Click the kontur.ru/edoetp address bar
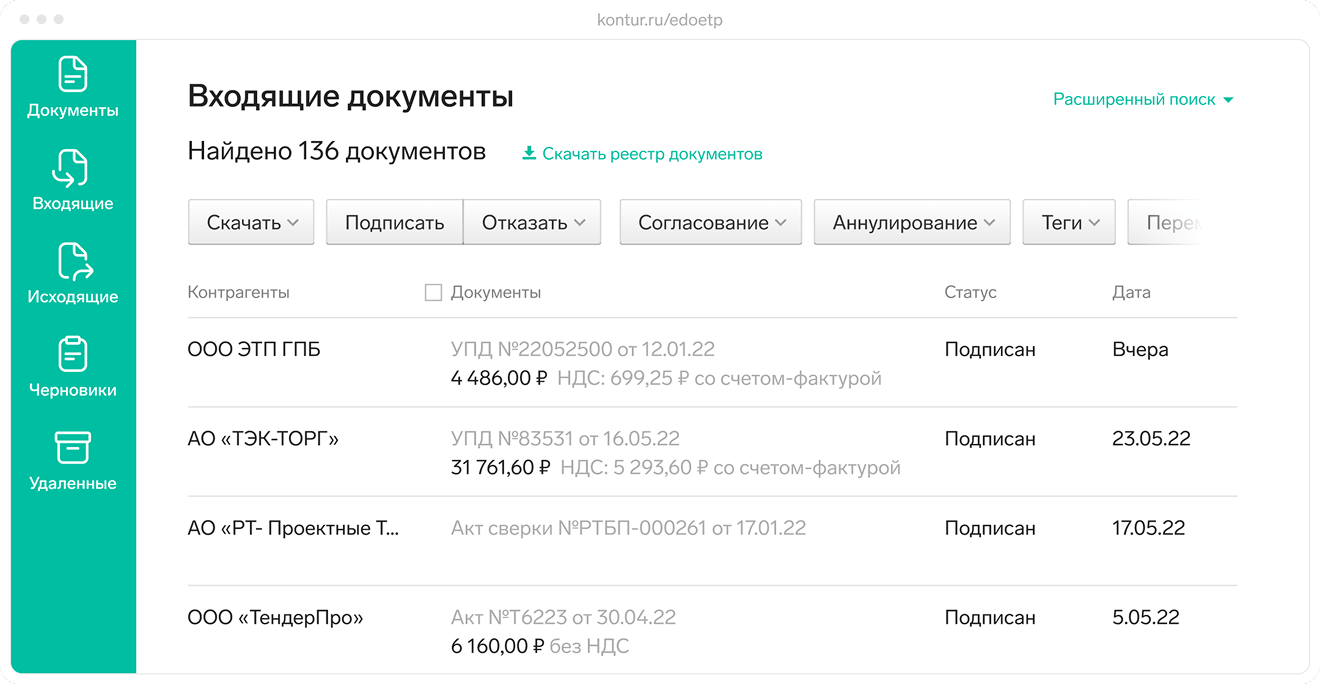 click(660, 19)
